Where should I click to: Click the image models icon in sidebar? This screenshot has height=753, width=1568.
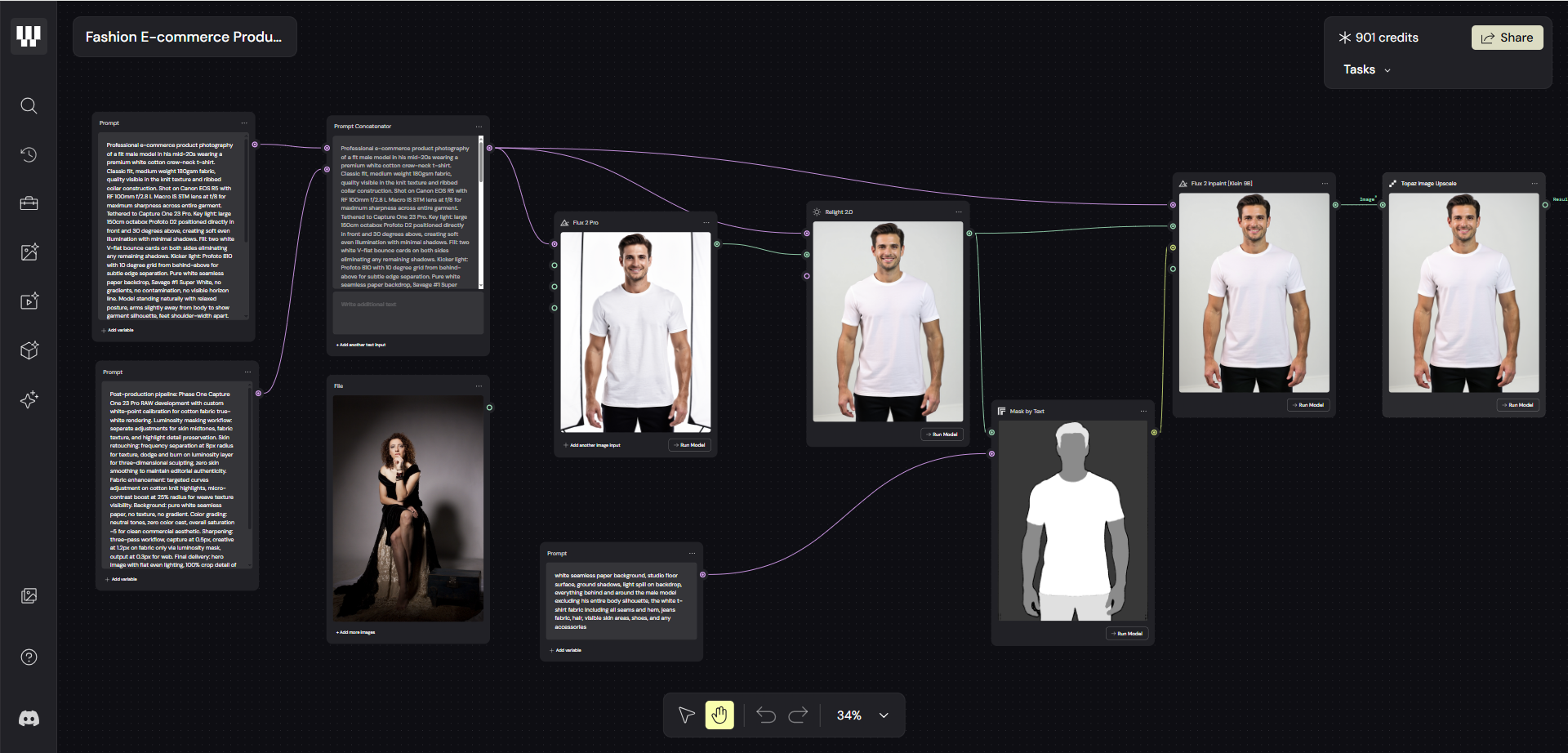pos(29,252)
